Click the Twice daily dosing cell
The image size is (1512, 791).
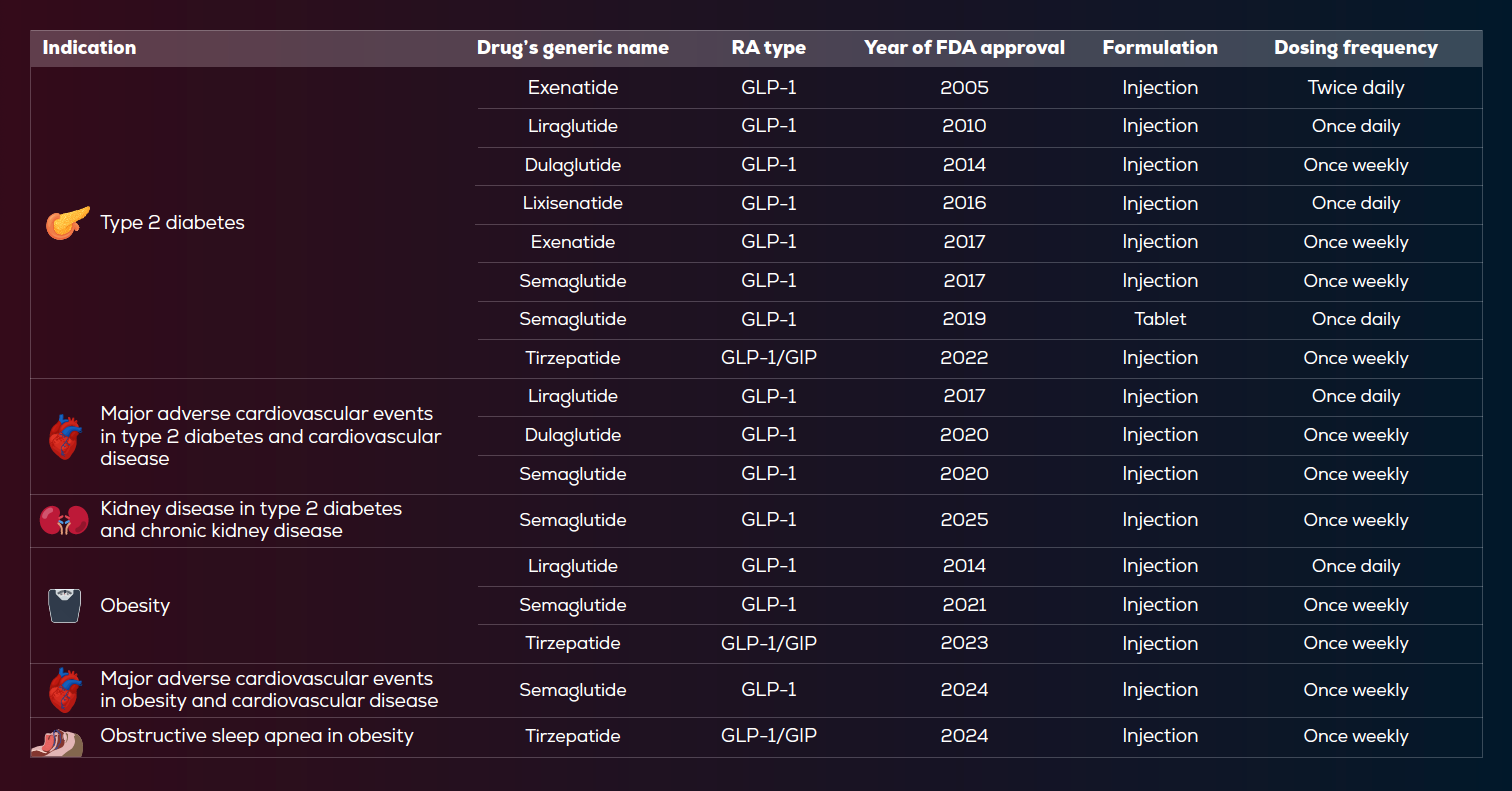click(x=1355, y=87)
